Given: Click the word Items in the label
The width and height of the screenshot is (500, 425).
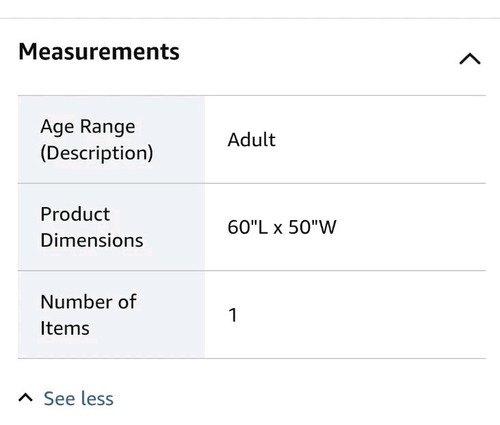Looking at the screenshot, I should [65, 328].
